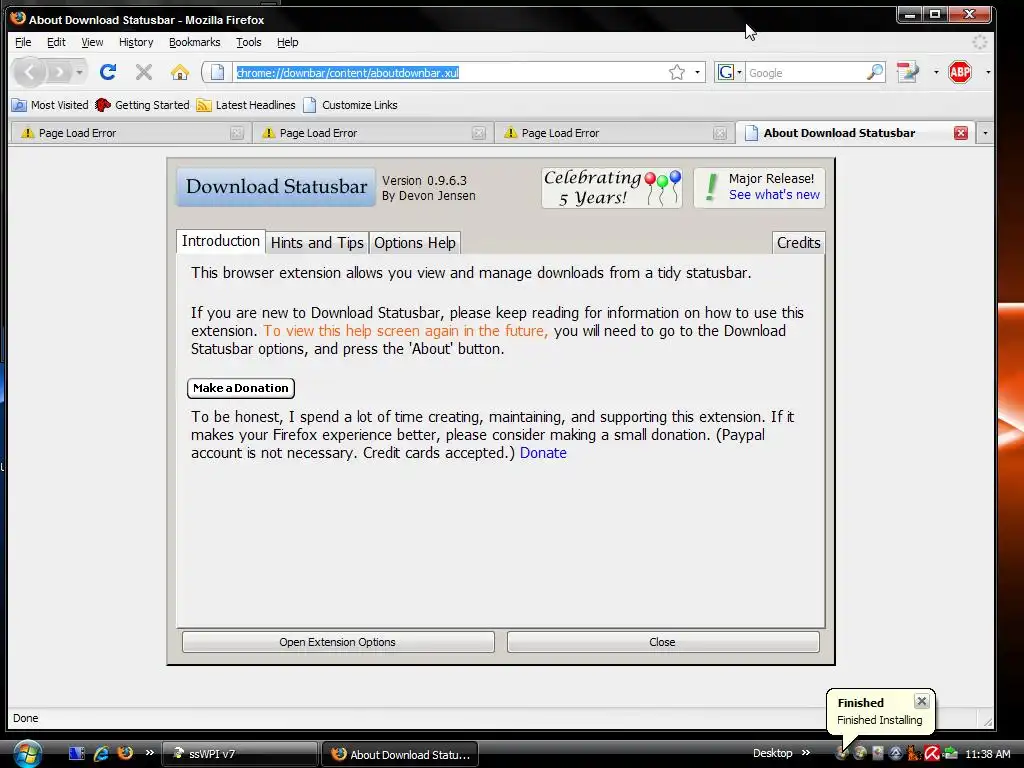
Task: Switch to the Hints and Tips tab
Action: click(x=317, y=242)
